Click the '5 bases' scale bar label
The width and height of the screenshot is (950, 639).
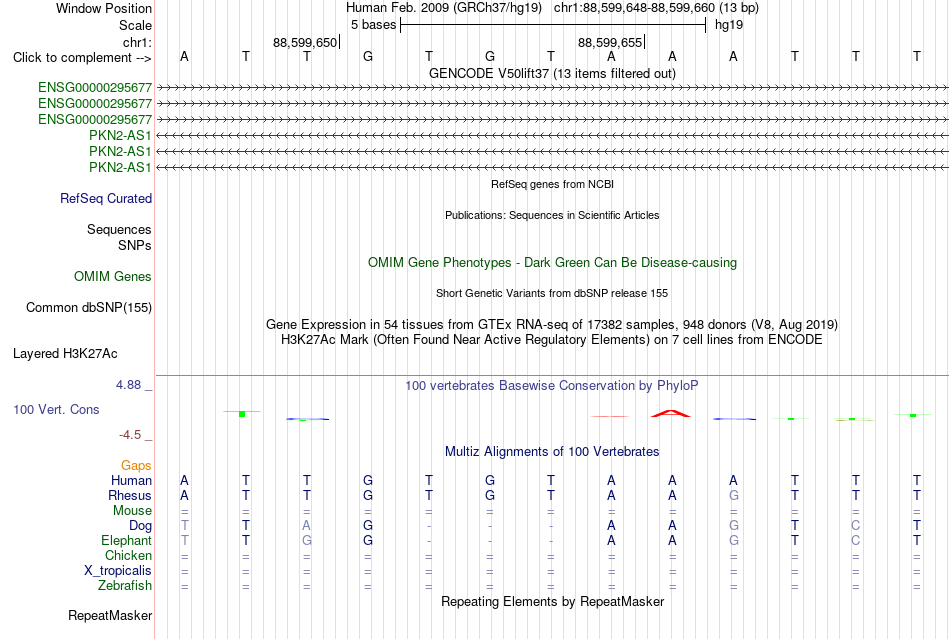click(373, 25)
